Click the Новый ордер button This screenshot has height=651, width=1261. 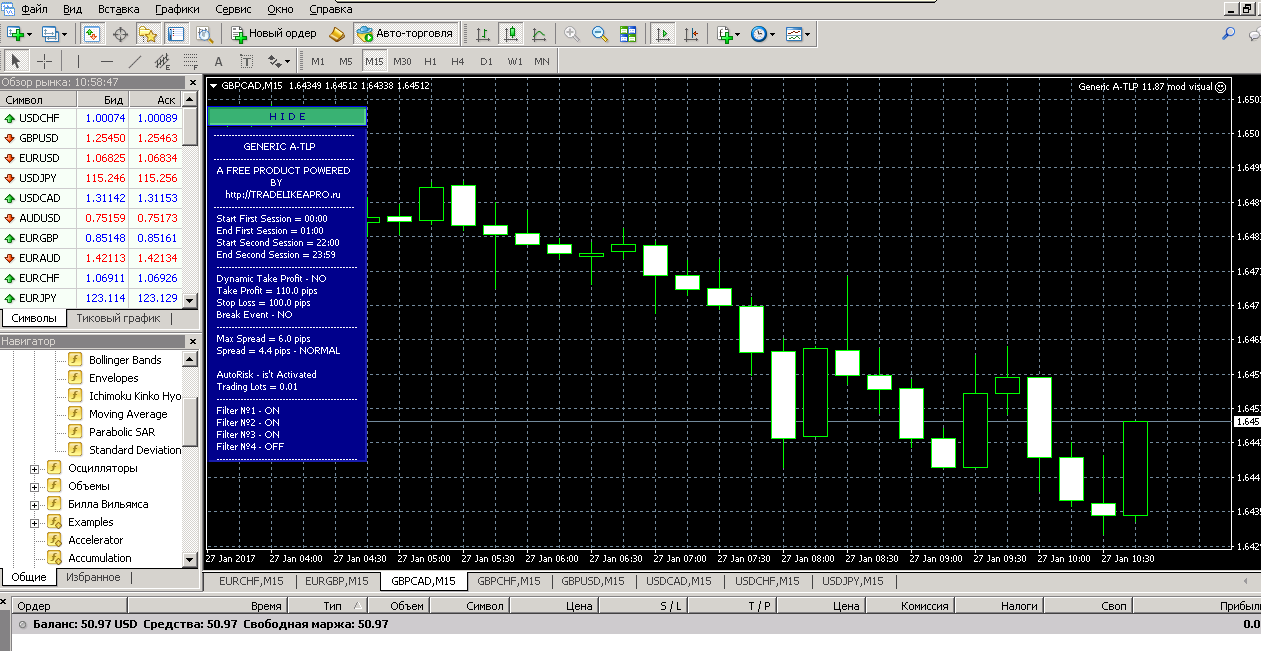pyautogui.click(x=274, y=34)
